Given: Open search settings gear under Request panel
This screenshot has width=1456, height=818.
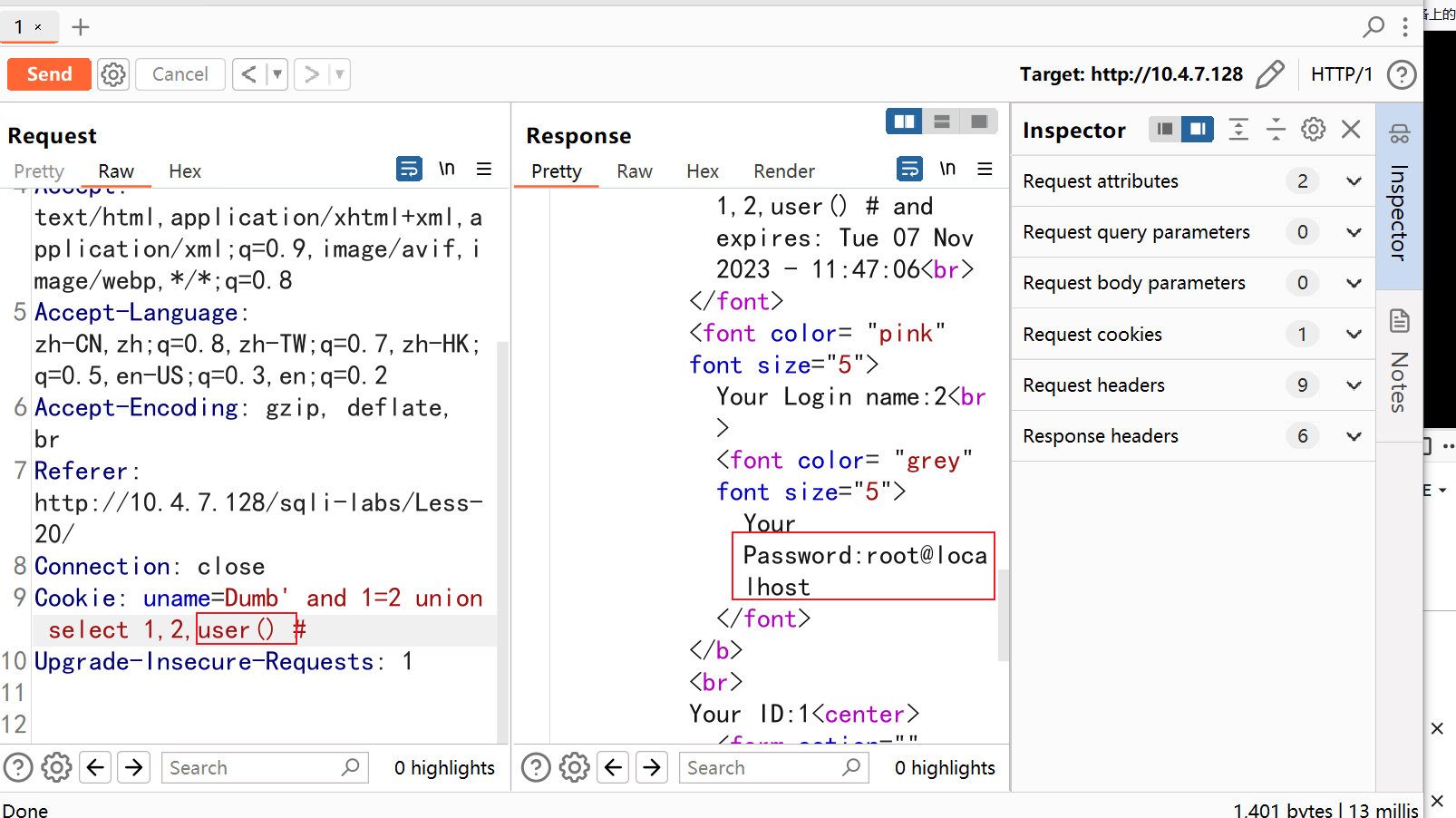Looking at the screenshot, I should (x=56, y=768).
